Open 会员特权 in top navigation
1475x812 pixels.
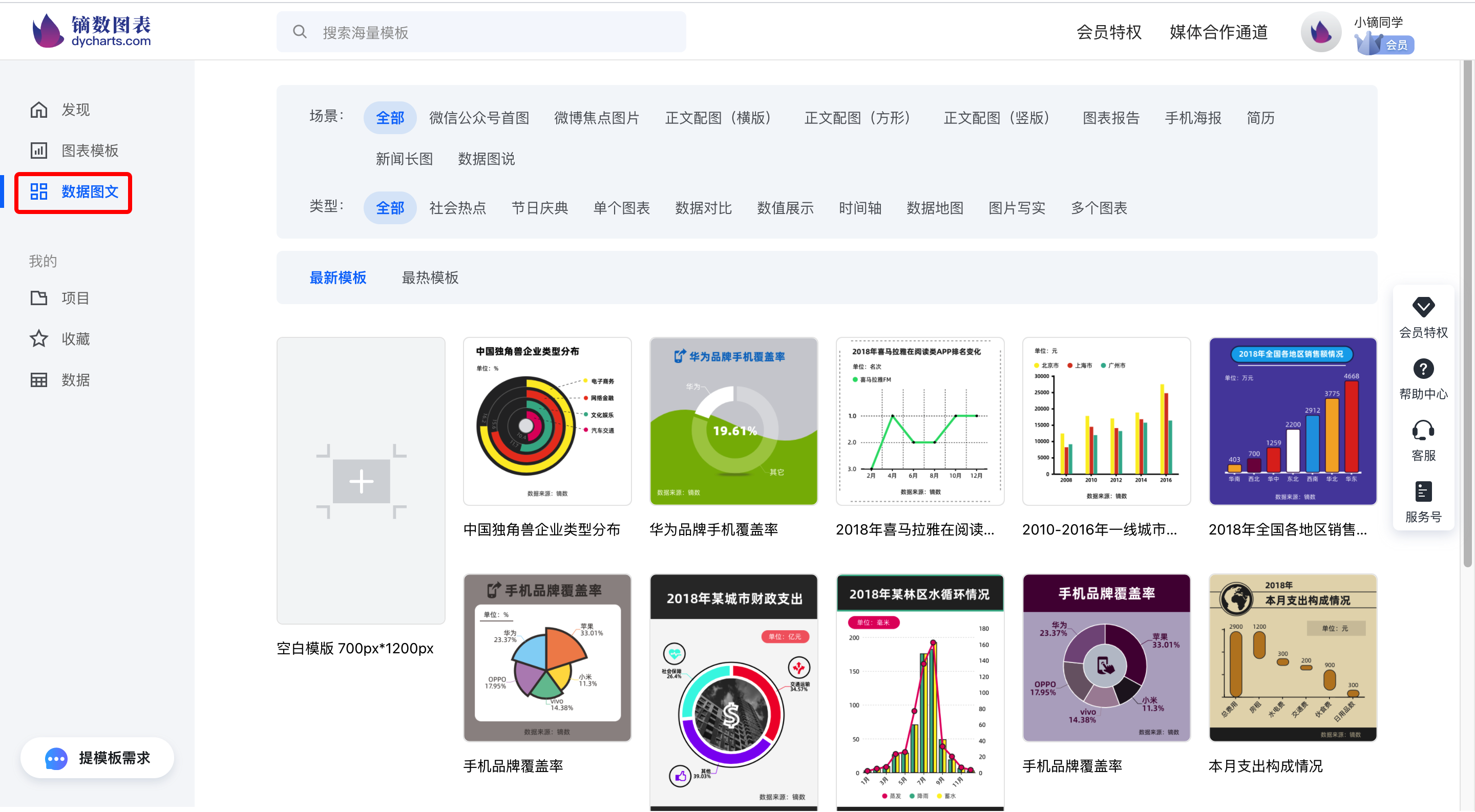tap(1108, 32)
